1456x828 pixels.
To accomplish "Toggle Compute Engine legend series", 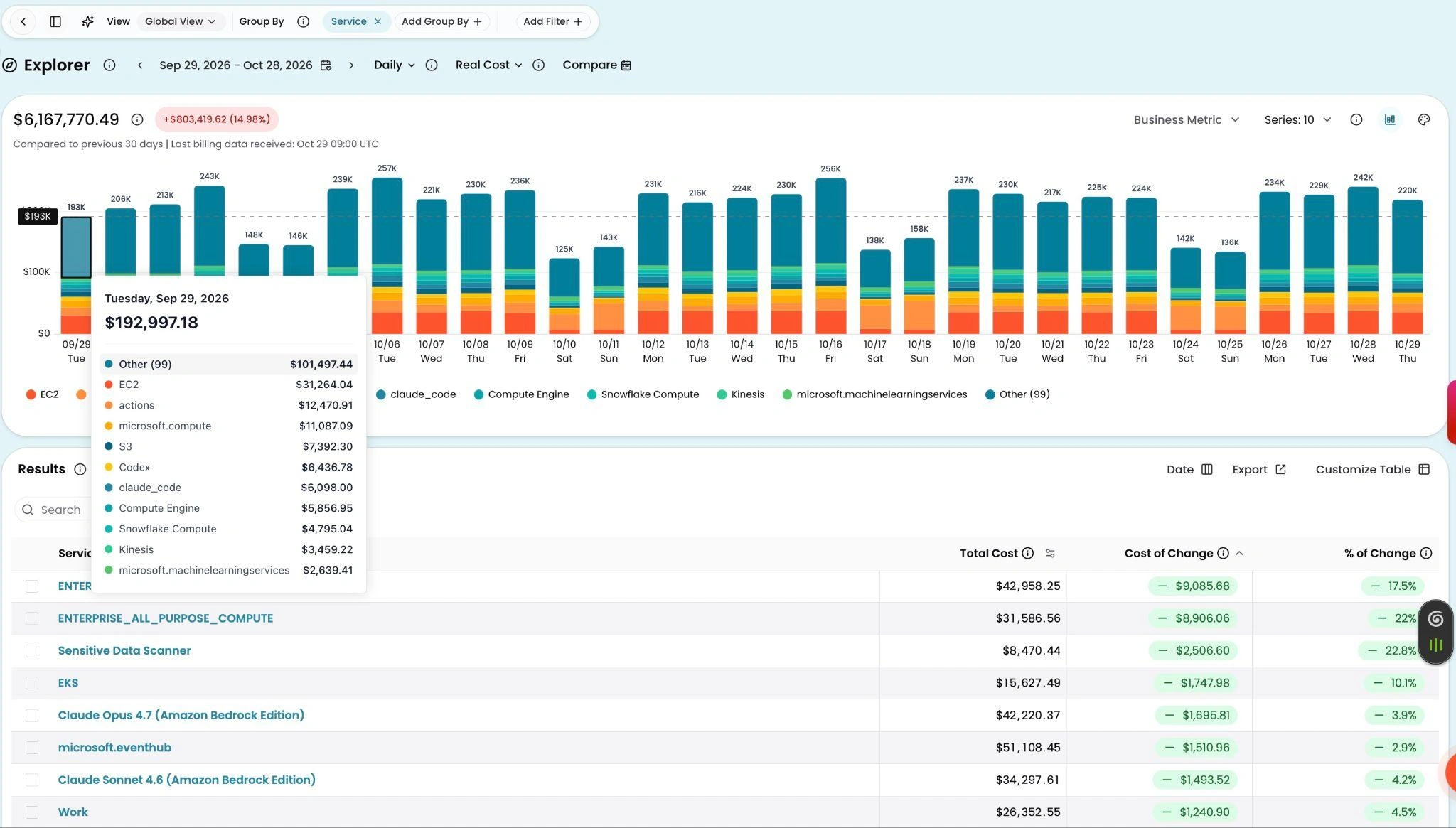I will point(521,394).
